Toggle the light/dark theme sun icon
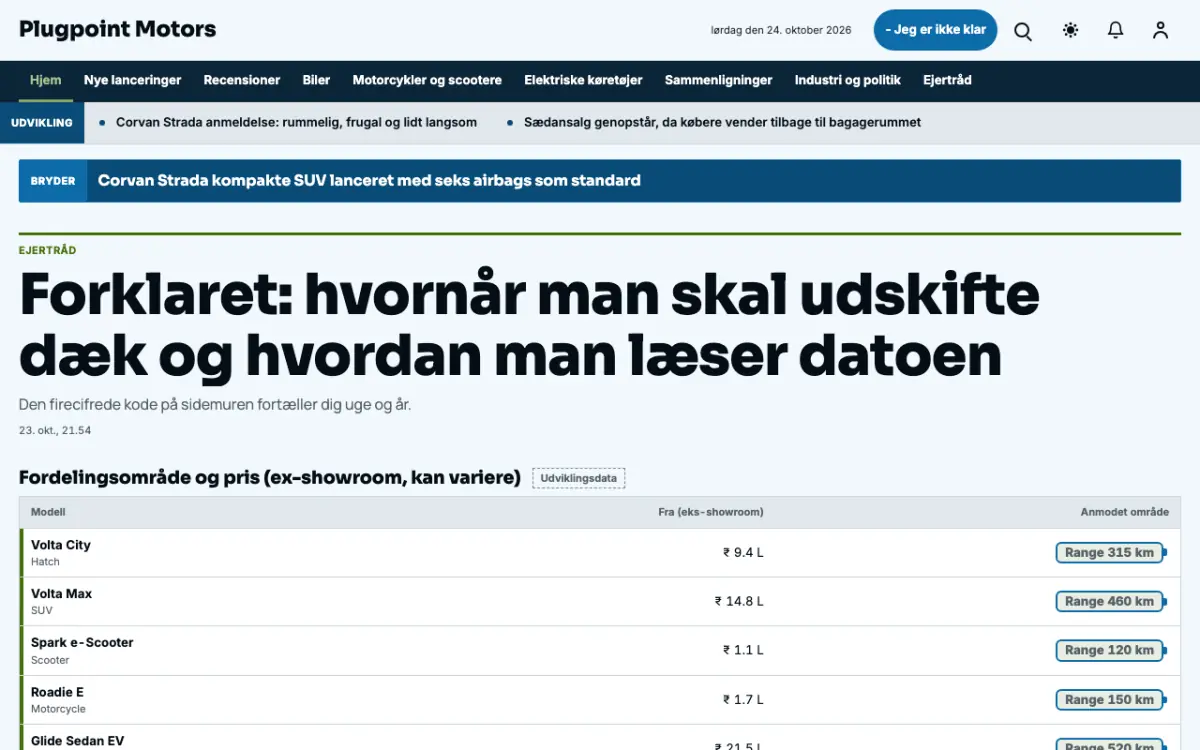The height and width of the screenshot is (750, 1200). click(x=1070, y=30)
